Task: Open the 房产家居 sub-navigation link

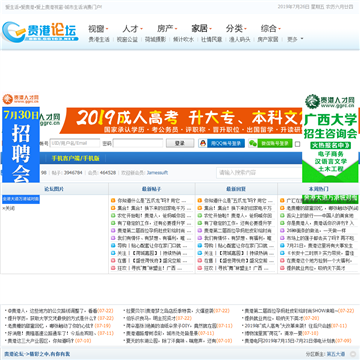Action: pyautogui.click(x=268, y=39)
